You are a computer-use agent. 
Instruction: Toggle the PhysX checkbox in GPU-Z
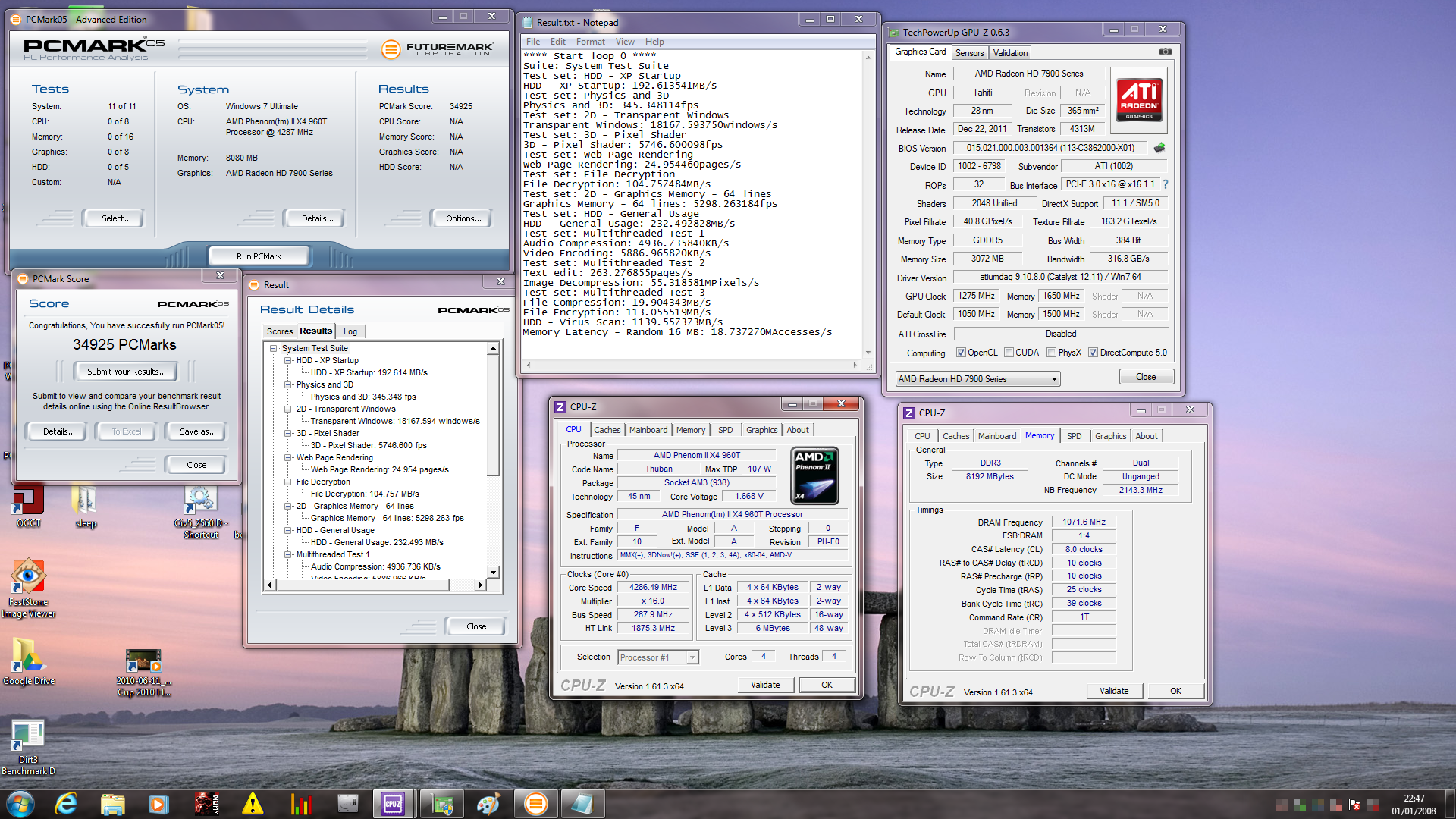[x=1051, y=353]
